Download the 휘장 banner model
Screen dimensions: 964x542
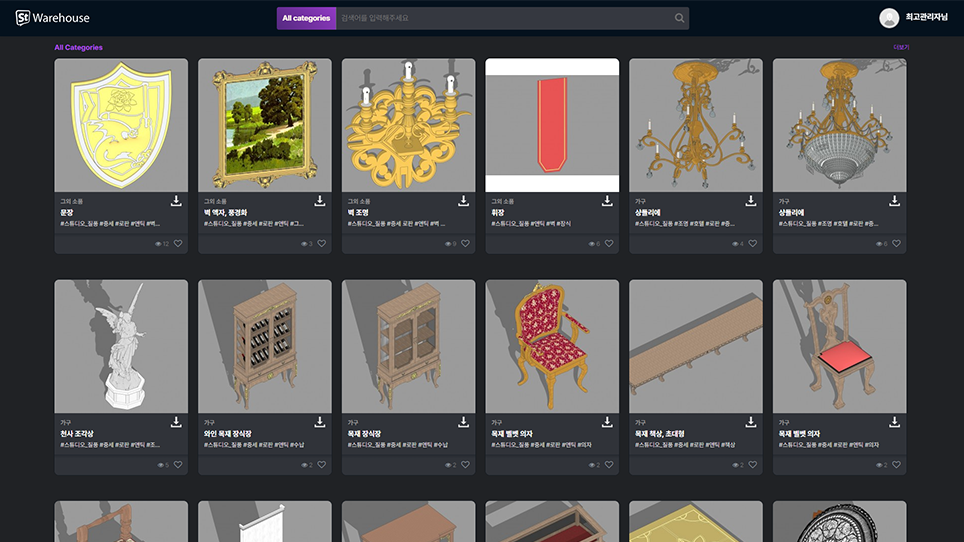pyautogui.click(x=607, y=201)
